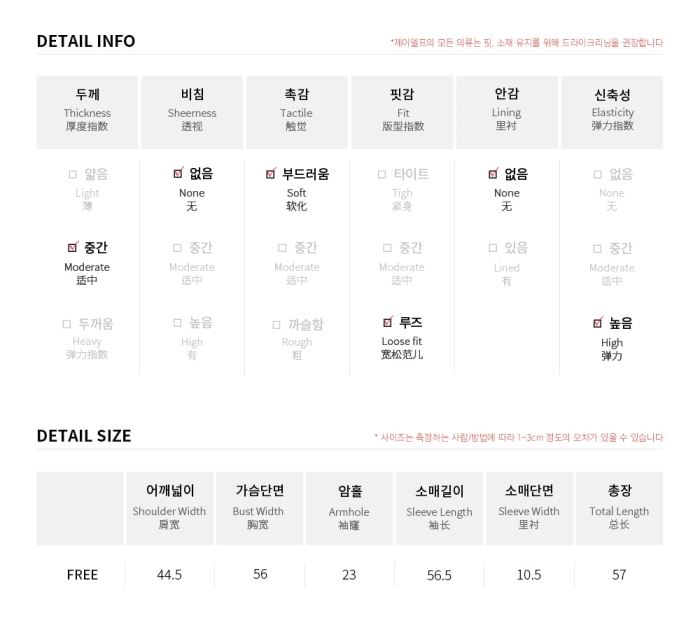Check the Tight fit checkbox
The image size is (700, 625).
tap(382, 174)
